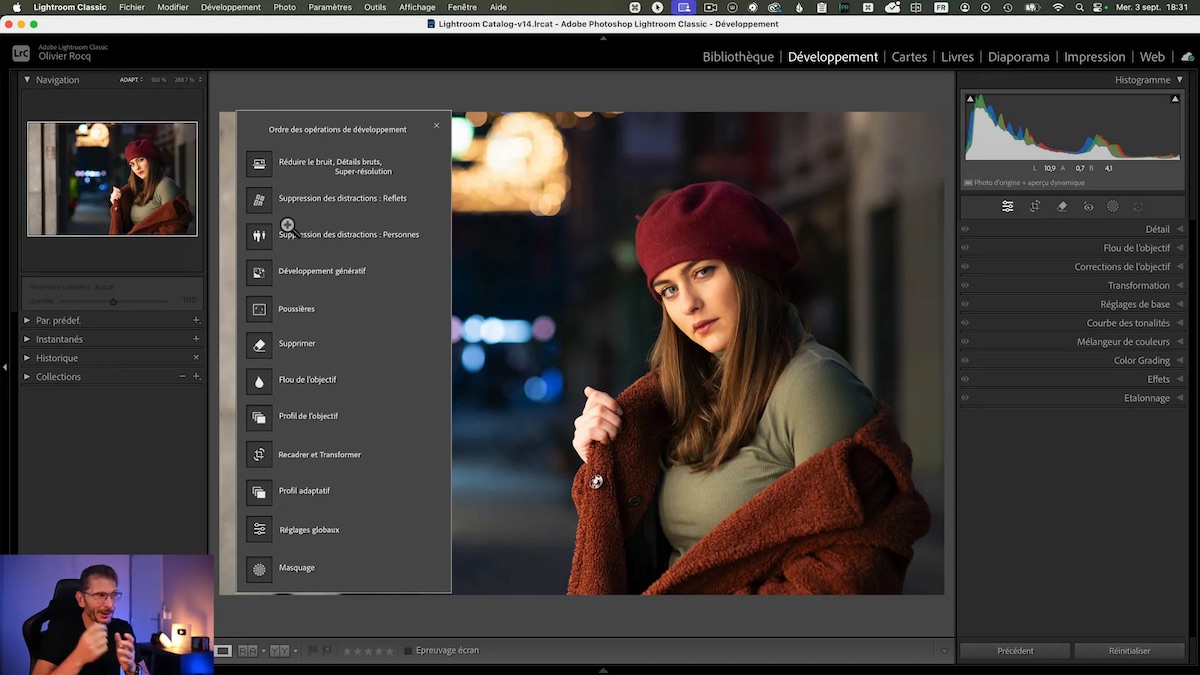
Task: Add a collection with the plus icon
Action: point(196,377)
